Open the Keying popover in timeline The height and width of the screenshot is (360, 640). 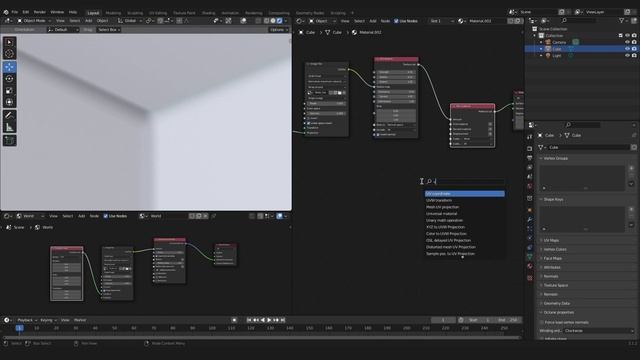[x=48, y=320]
